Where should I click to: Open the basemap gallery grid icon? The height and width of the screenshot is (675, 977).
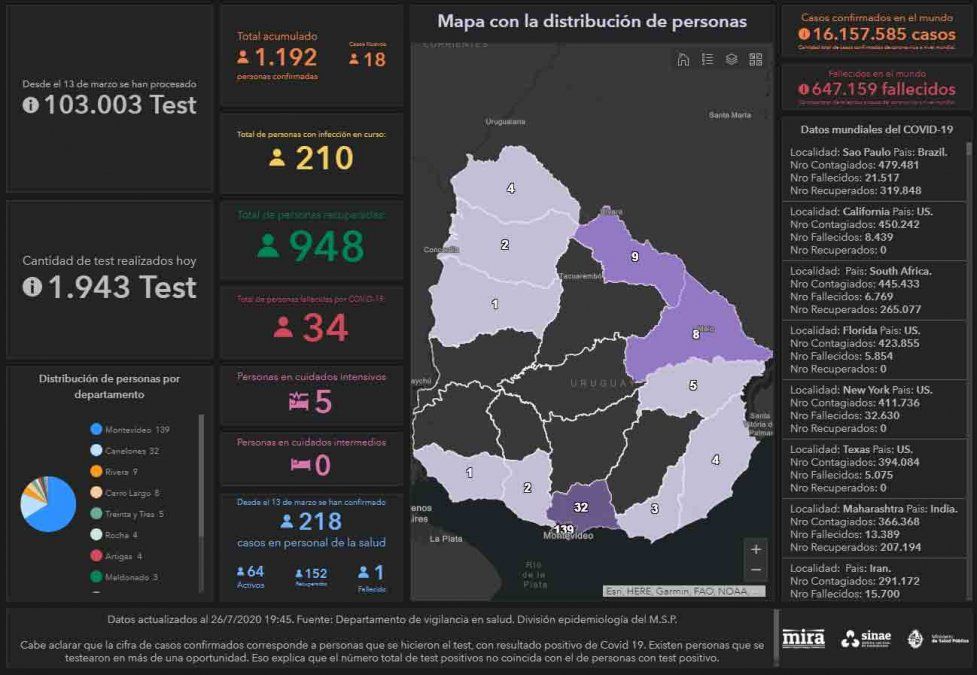coord(755,60)
